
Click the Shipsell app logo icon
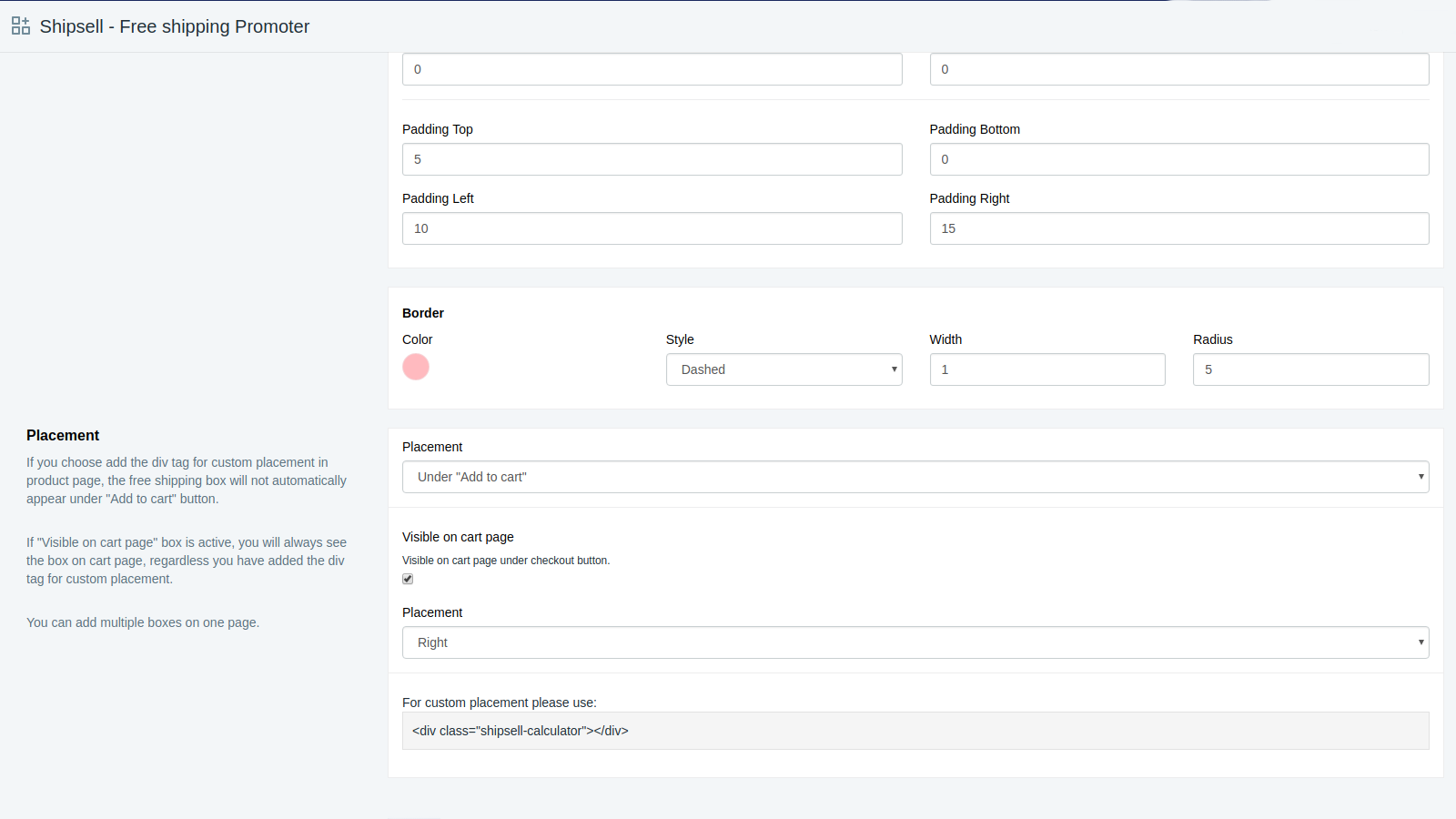pyautogui.click(x=20, y=25)
